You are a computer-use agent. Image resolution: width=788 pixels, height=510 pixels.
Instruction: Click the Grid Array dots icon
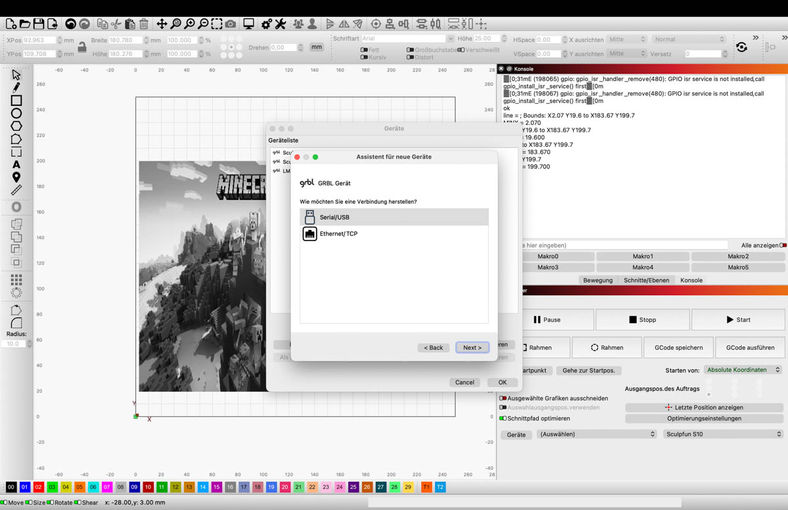point(16,279)
